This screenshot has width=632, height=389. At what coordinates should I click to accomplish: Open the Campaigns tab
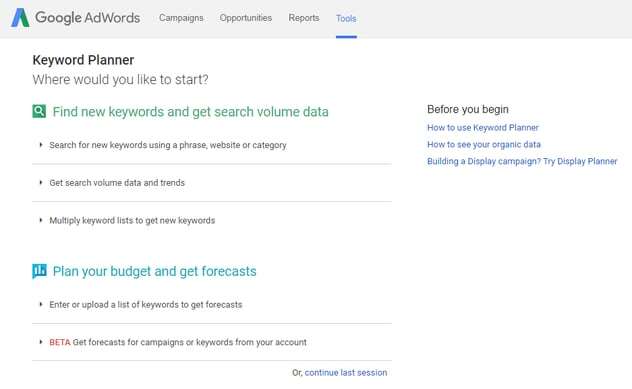tap(181, 18)
